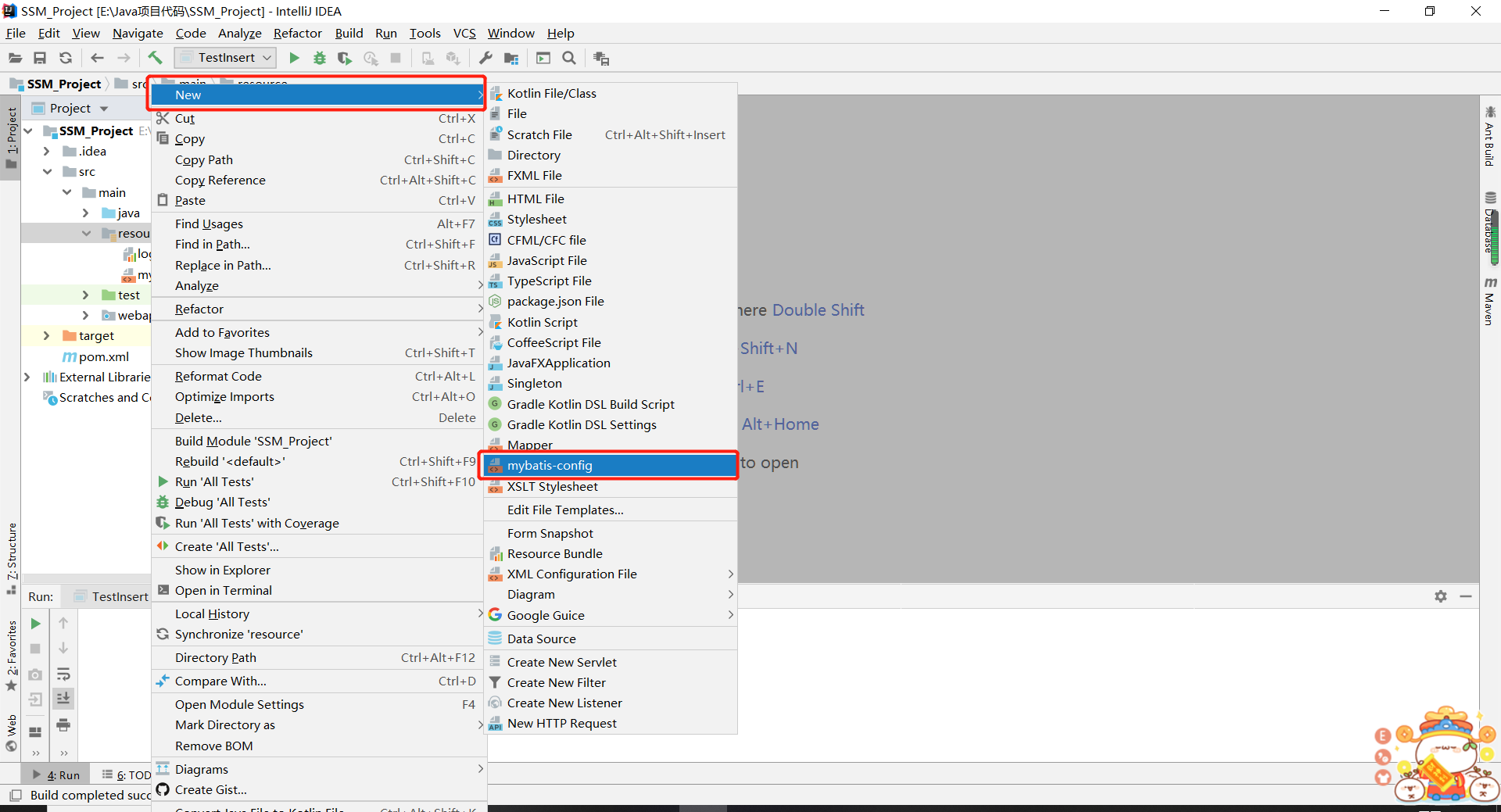Choose Reformat Code in context menu
This screenshot has height=812, width=1501.
[318, 376]
